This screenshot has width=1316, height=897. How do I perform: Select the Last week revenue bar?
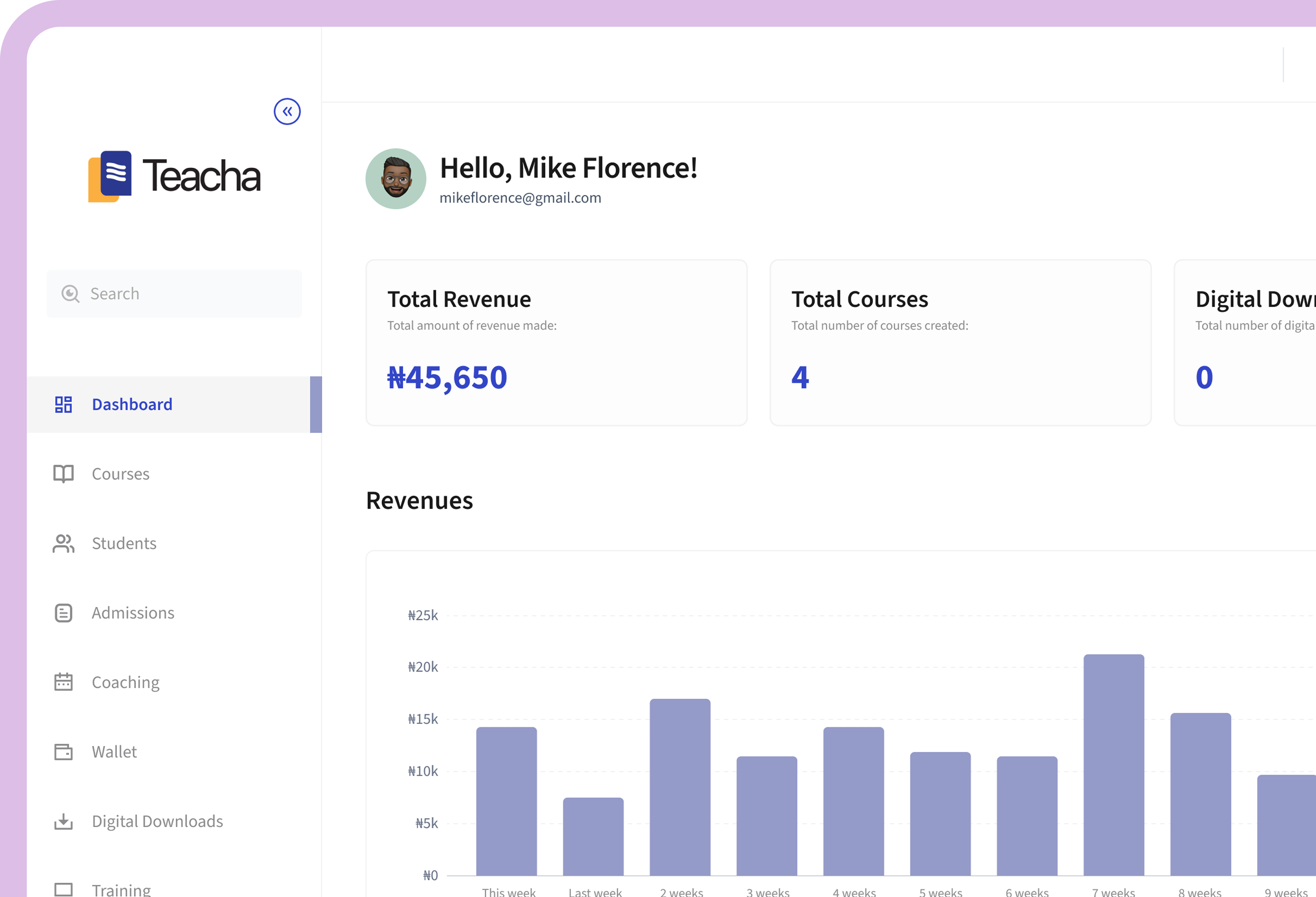click(593, 837)
